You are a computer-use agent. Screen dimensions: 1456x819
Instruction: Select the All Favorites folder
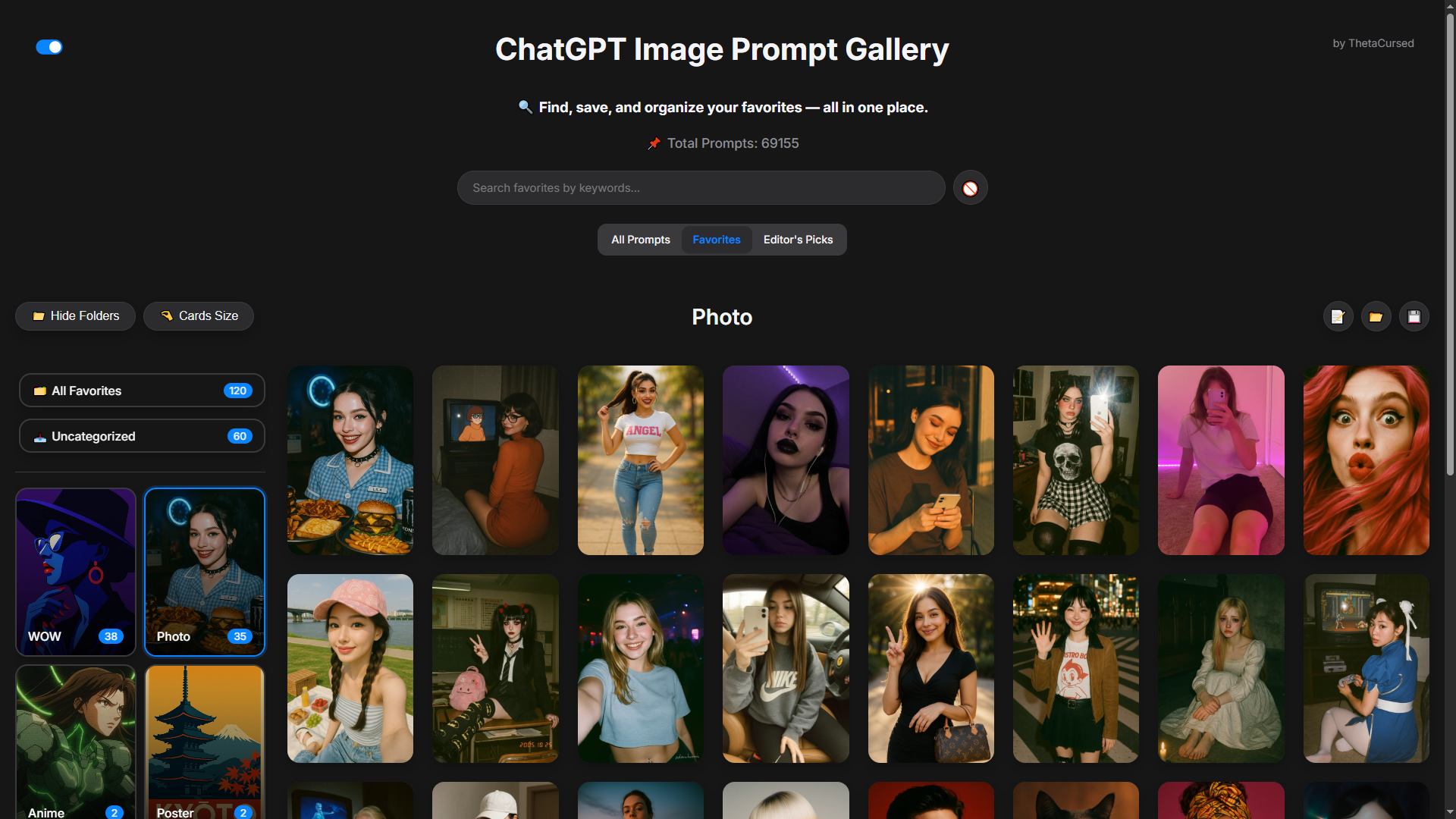click(142, 391)
